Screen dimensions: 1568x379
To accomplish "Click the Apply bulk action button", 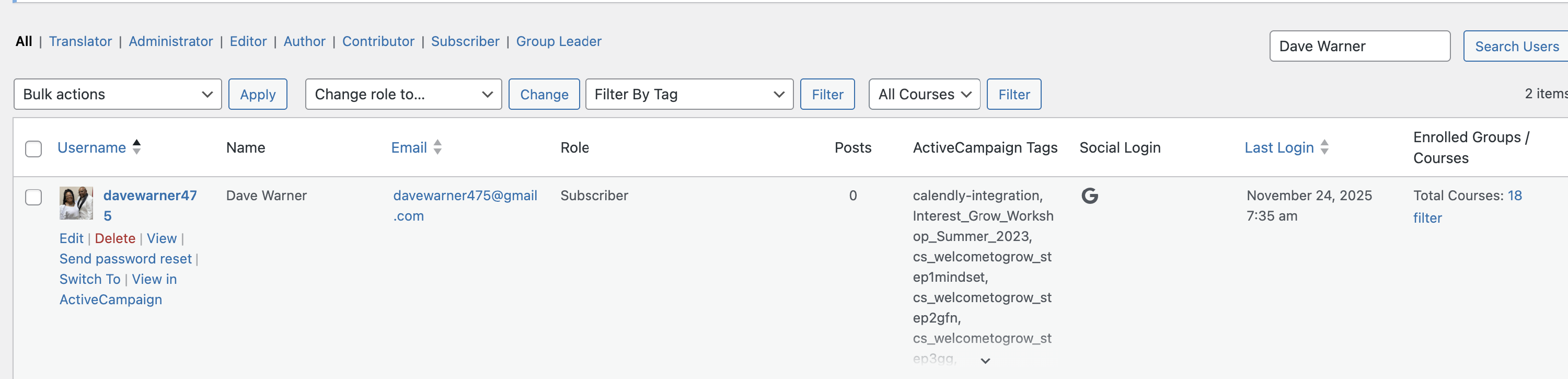I will [x=258, y=94].
